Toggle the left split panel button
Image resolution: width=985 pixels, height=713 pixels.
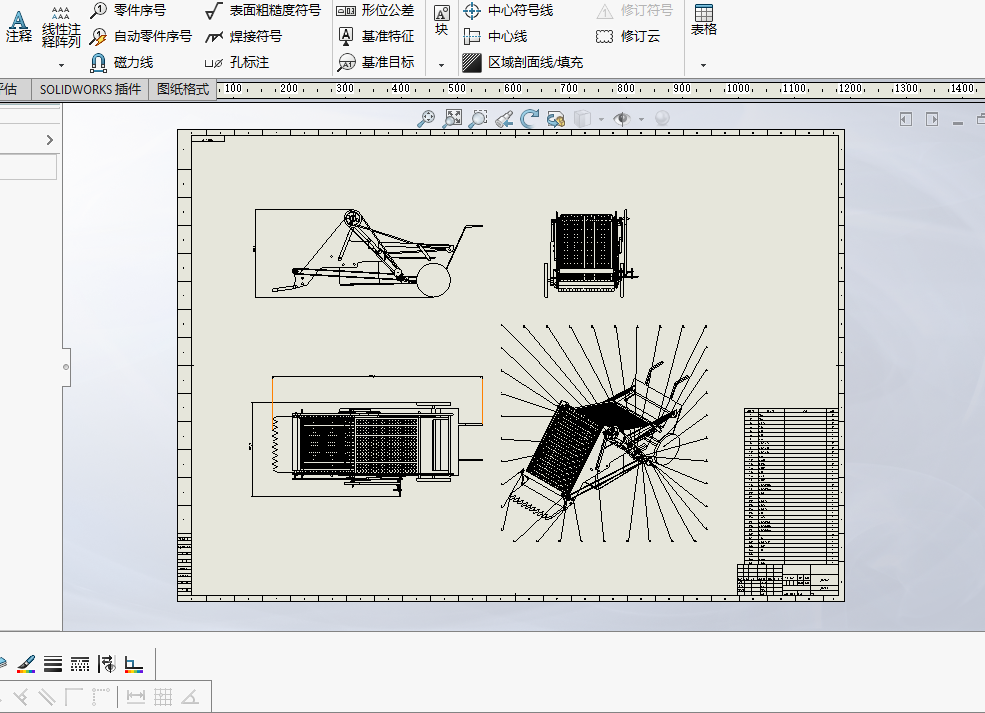[x=905, y=119]
